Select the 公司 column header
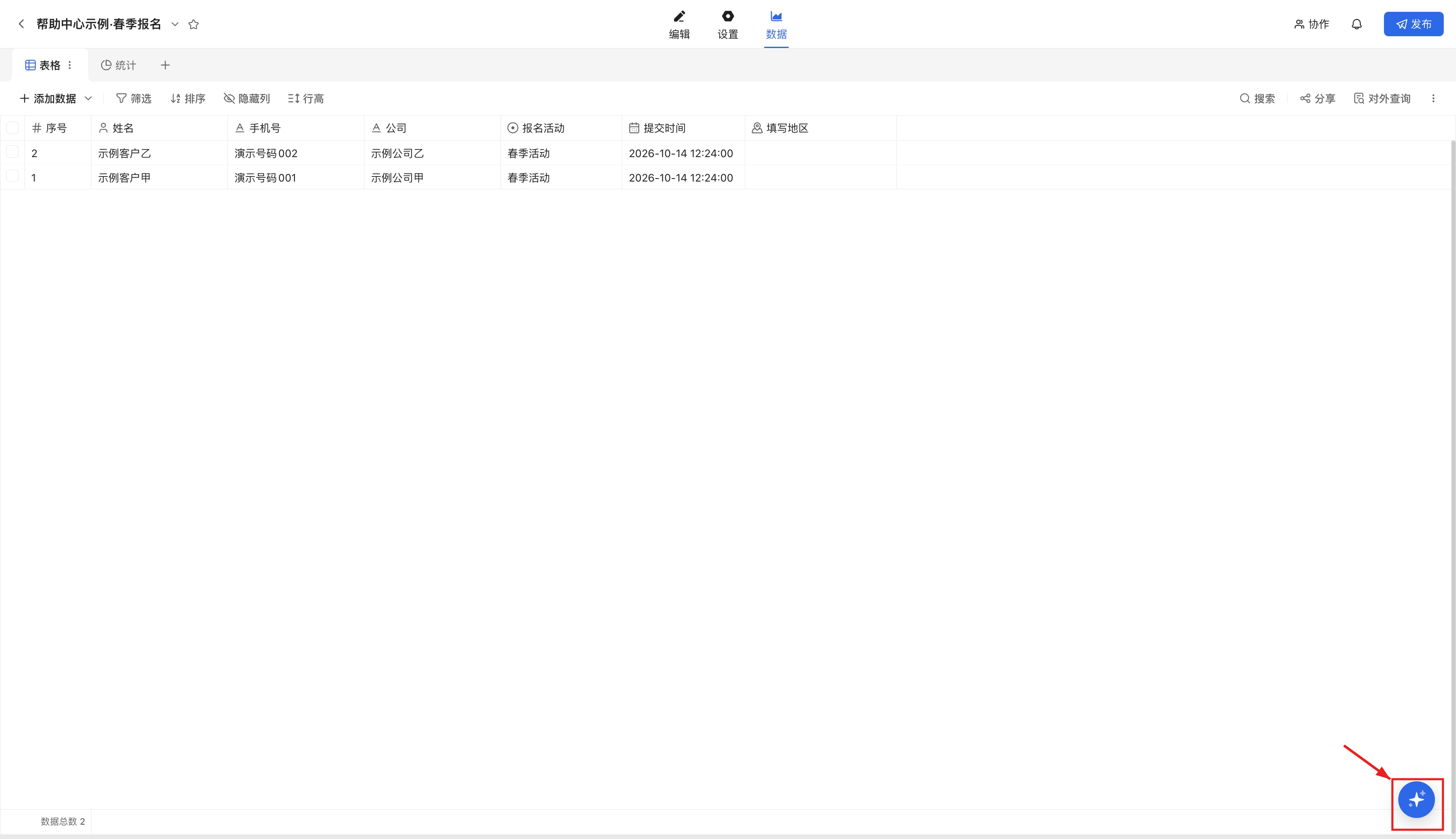This screenshot has height=839, width=1456. [432, 128]
